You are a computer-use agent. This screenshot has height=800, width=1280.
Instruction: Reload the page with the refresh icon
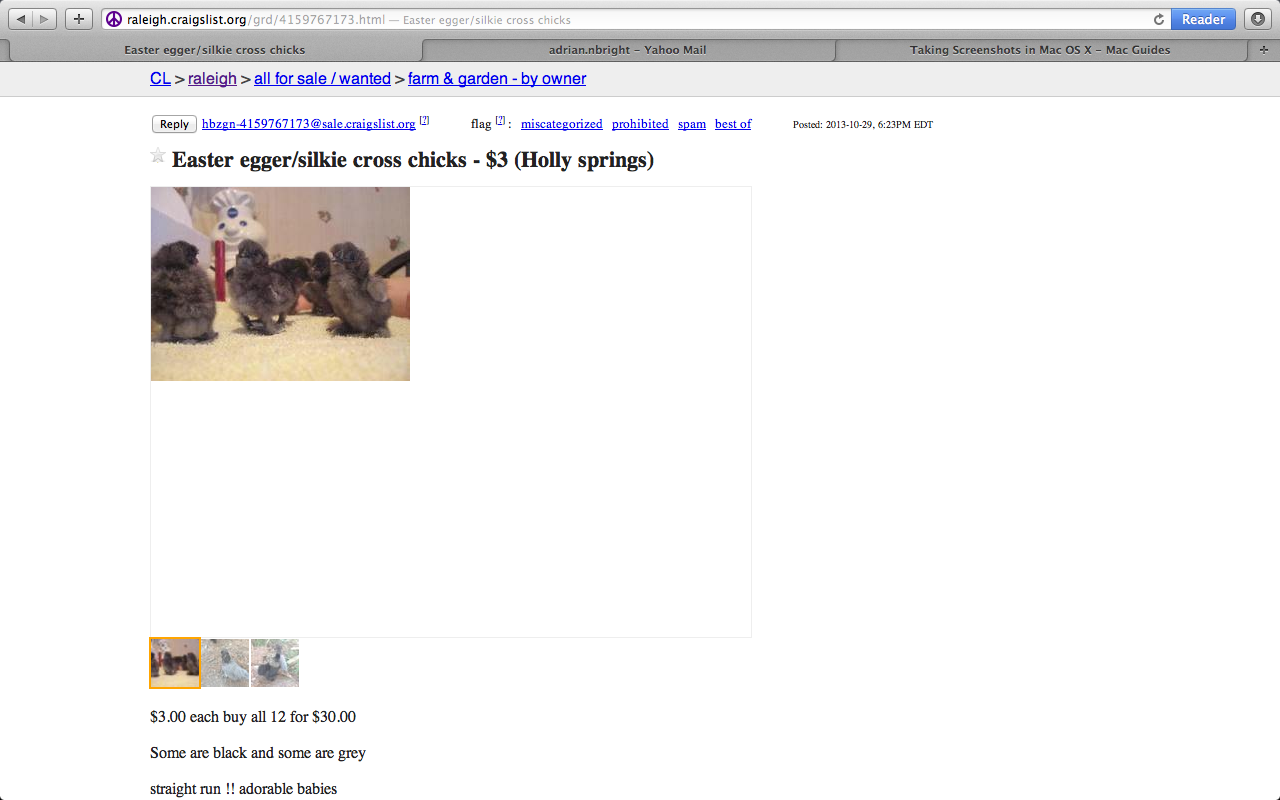[1159, 19]
